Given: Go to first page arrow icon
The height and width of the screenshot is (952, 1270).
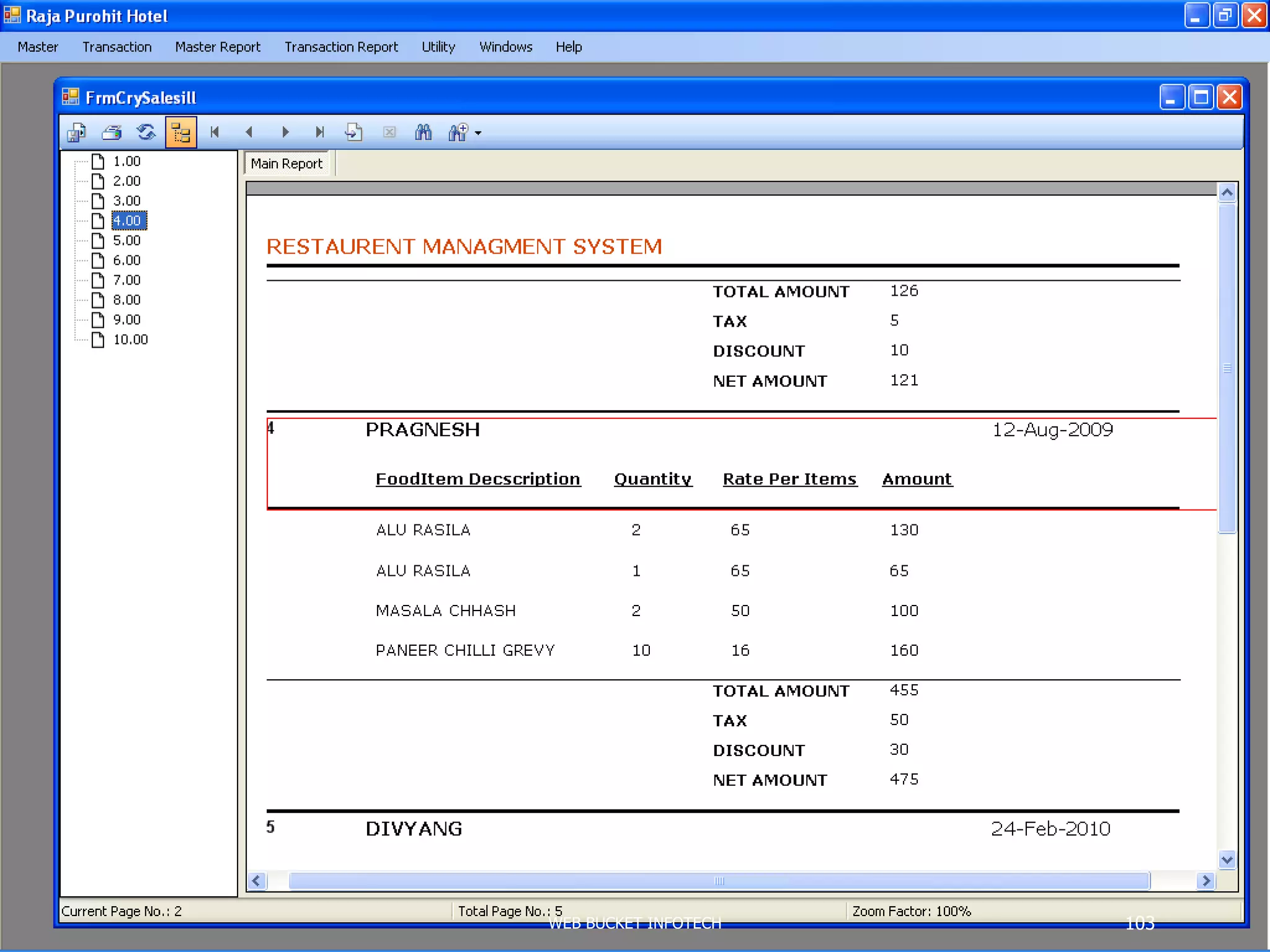Looking at the screenshot, I should coord(215,132).
